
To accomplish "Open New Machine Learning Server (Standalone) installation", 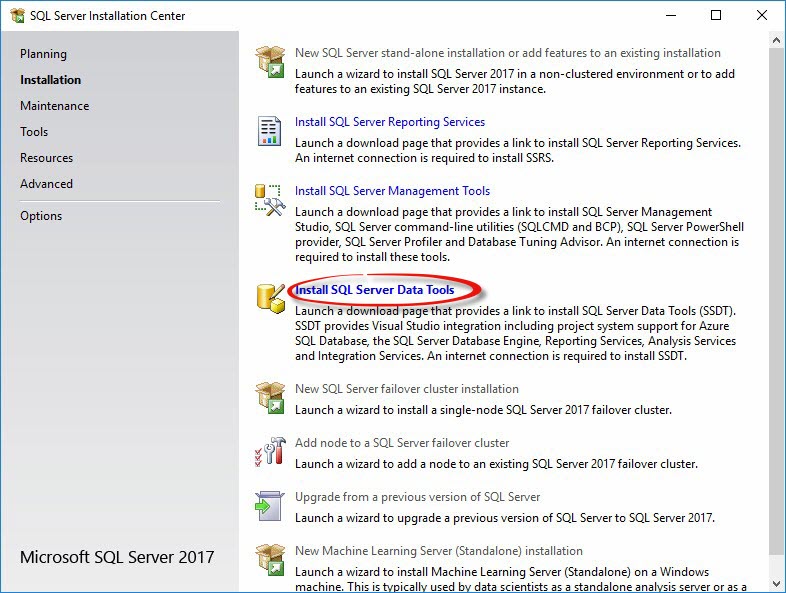I will [439, 551].
